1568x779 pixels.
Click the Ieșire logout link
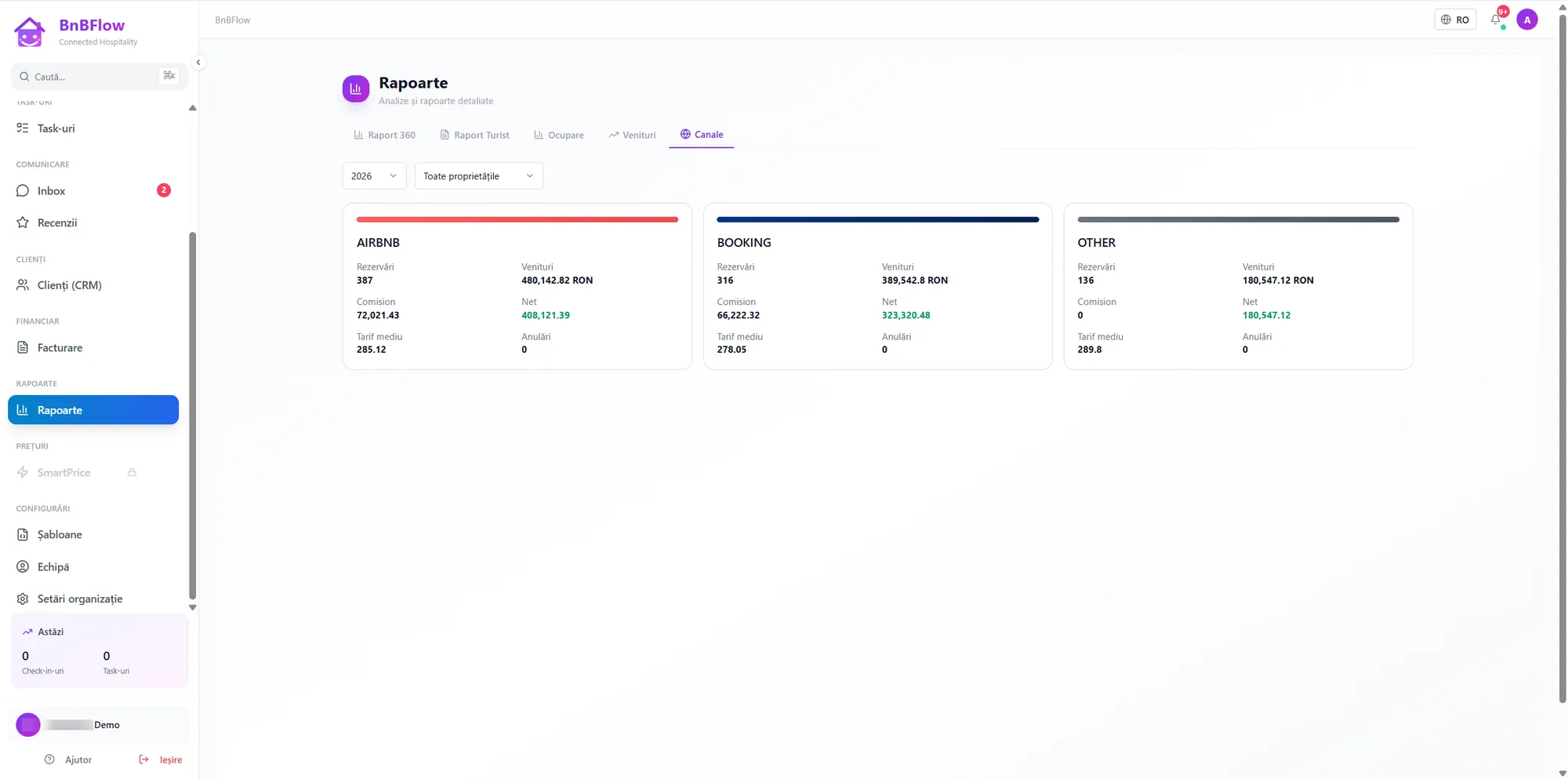tap(161, 759)
